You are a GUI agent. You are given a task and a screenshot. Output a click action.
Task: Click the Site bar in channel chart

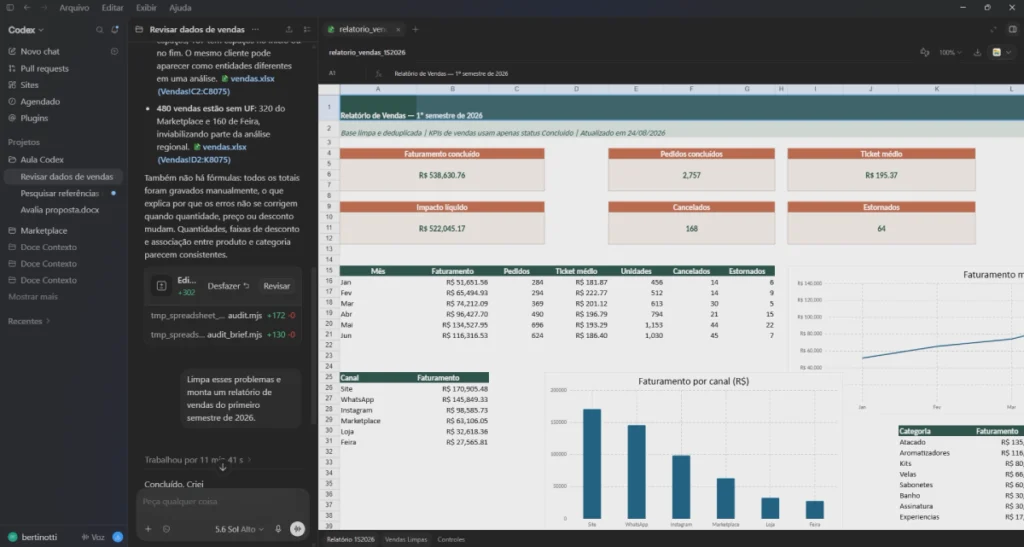pyautogui.click(x=592, y=464)
